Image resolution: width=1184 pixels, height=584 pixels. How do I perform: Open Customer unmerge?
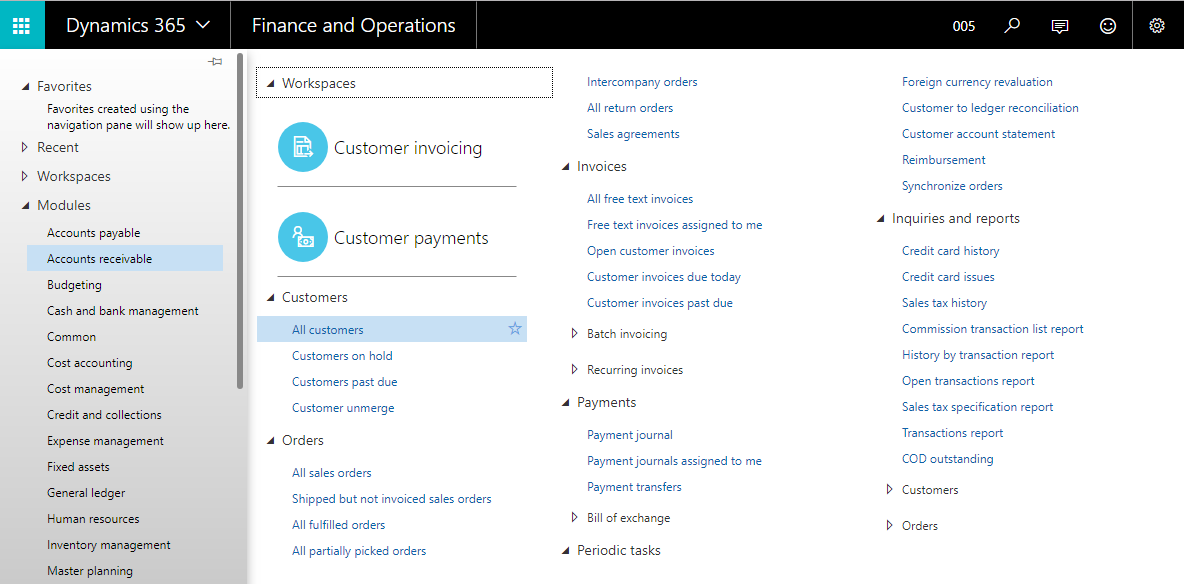click(343, 408)
